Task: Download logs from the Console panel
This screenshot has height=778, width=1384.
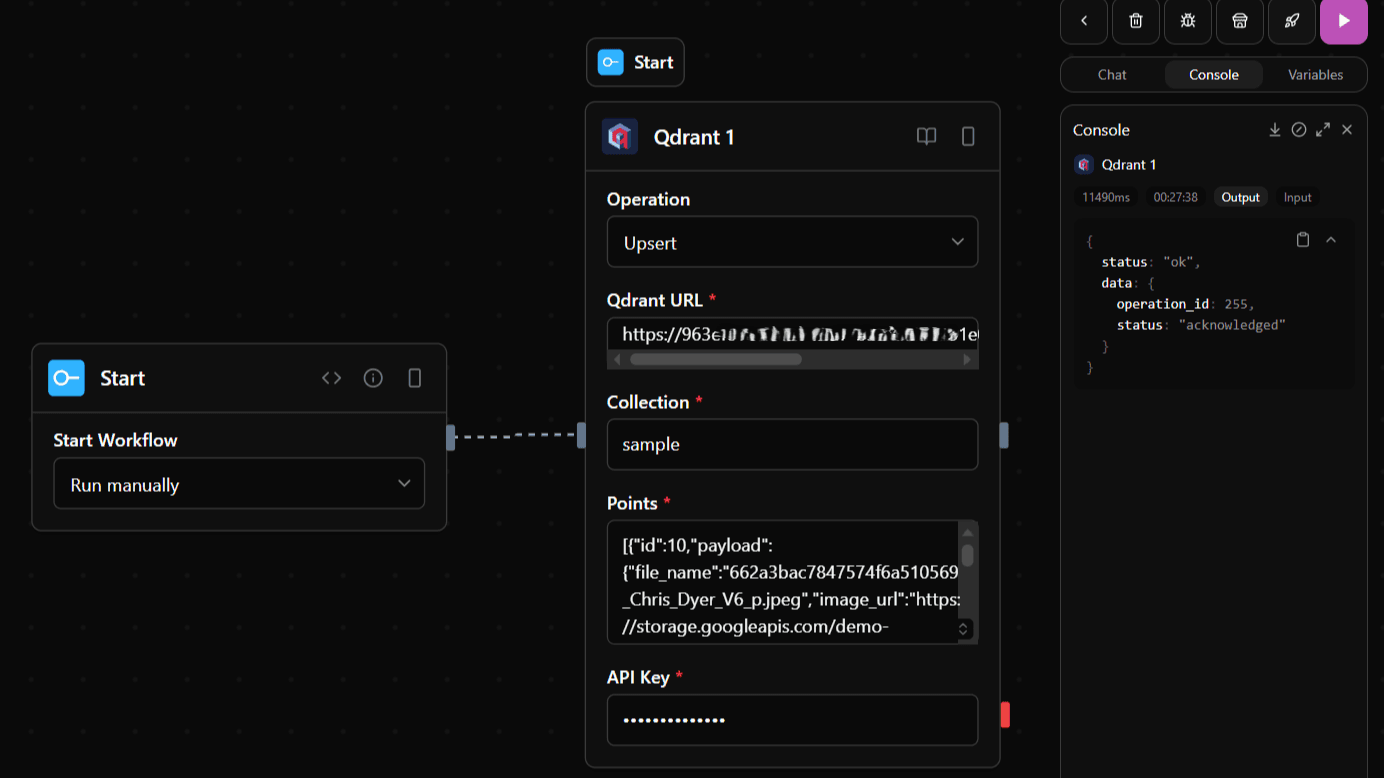Action: [x=1275, y=129]
